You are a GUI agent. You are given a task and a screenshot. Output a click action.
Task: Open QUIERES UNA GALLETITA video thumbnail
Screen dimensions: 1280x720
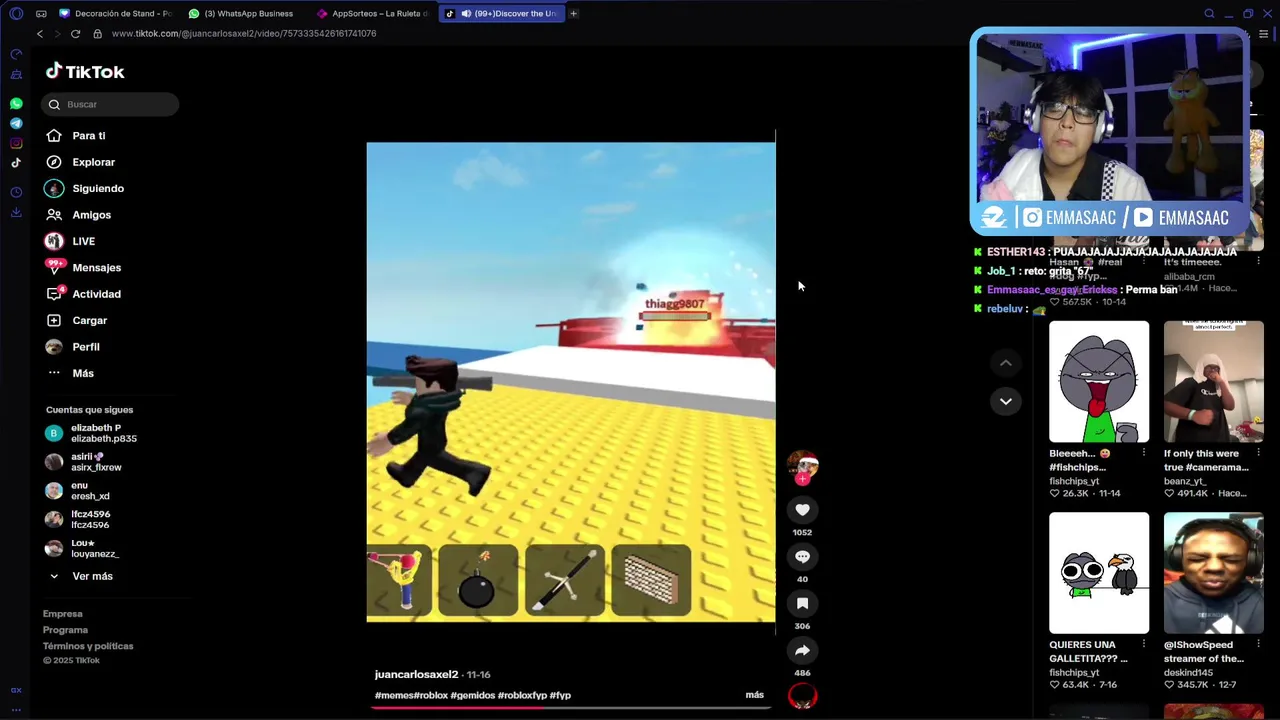pos(1099,573)
